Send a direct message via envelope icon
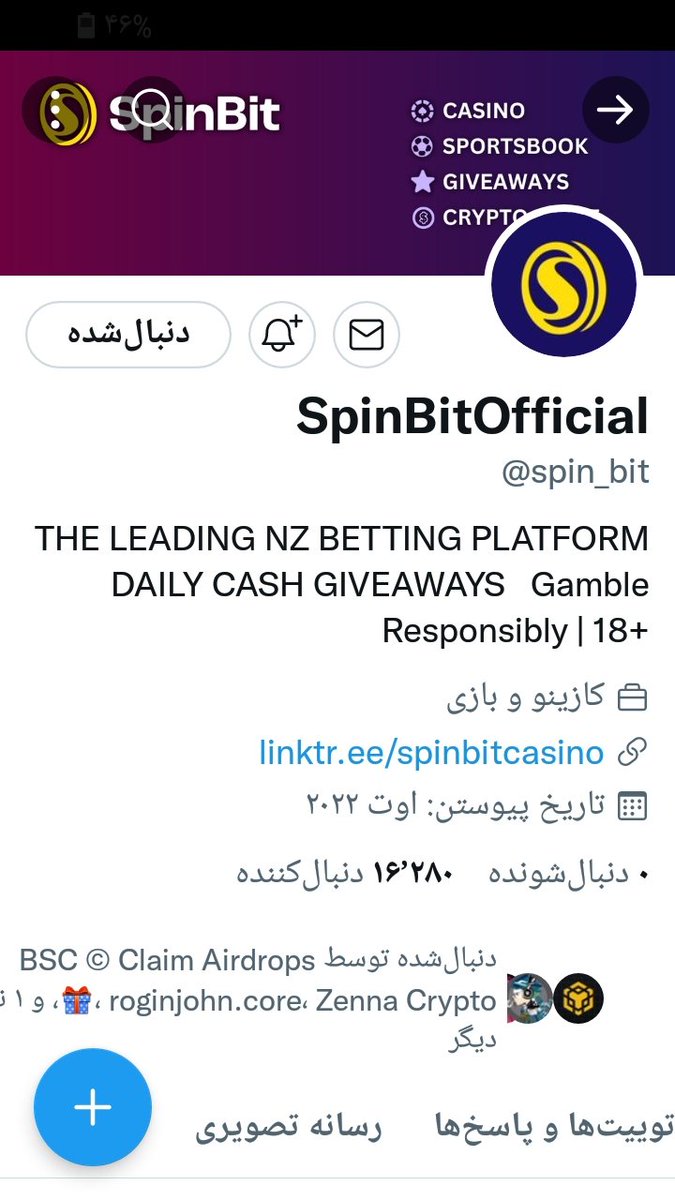This screenshot has height=1200, width=675. tap(366, 334)
